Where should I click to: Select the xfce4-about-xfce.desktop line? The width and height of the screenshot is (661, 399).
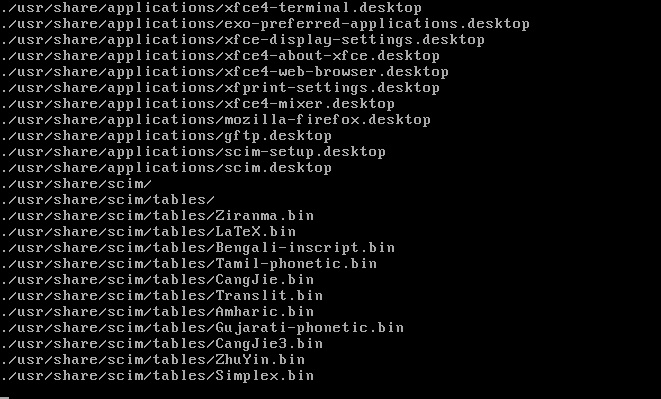click(x=220, y=57)
